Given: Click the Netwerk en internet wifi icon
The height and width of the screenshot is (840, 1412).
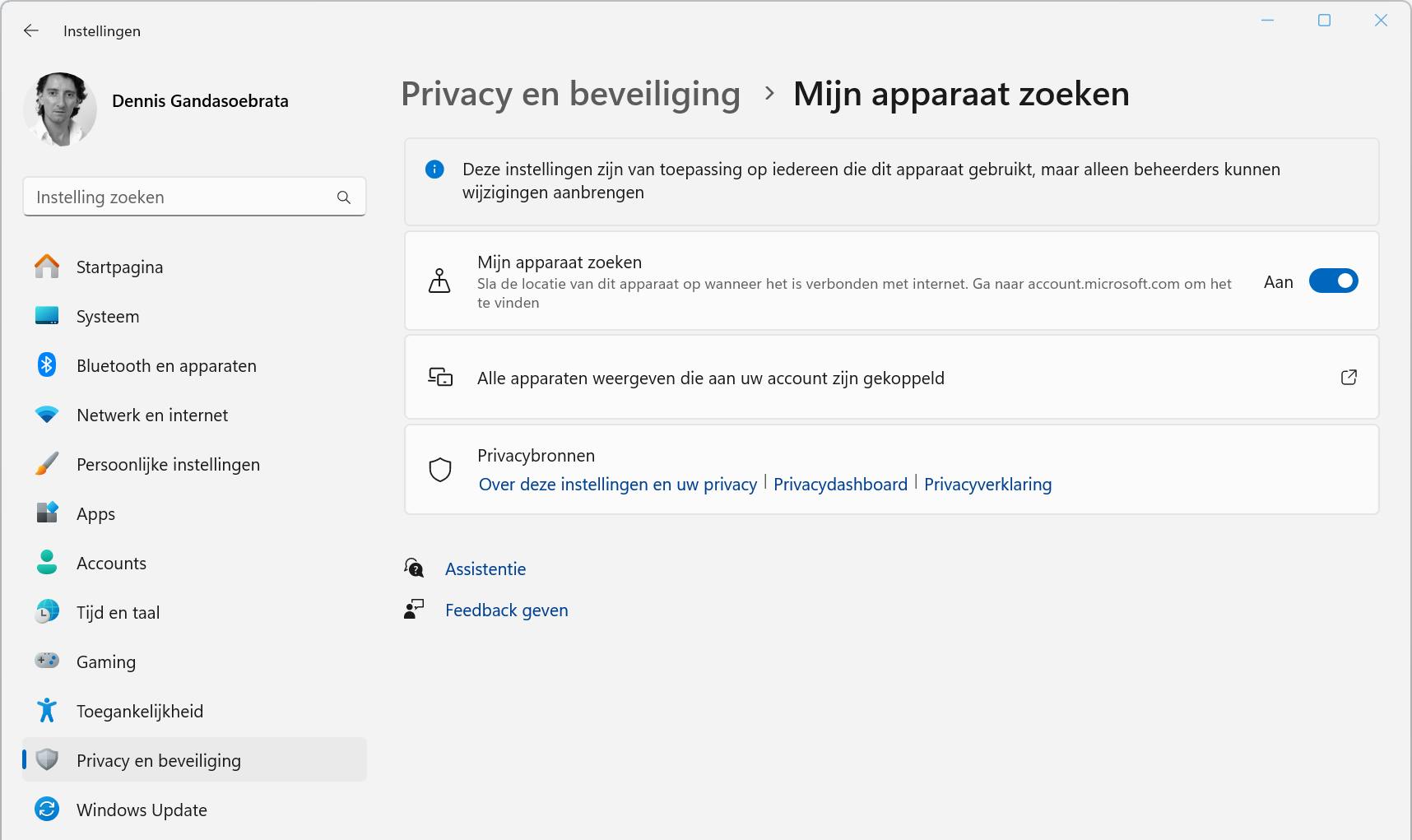Looking at the screenshot, I should [47, 415].
